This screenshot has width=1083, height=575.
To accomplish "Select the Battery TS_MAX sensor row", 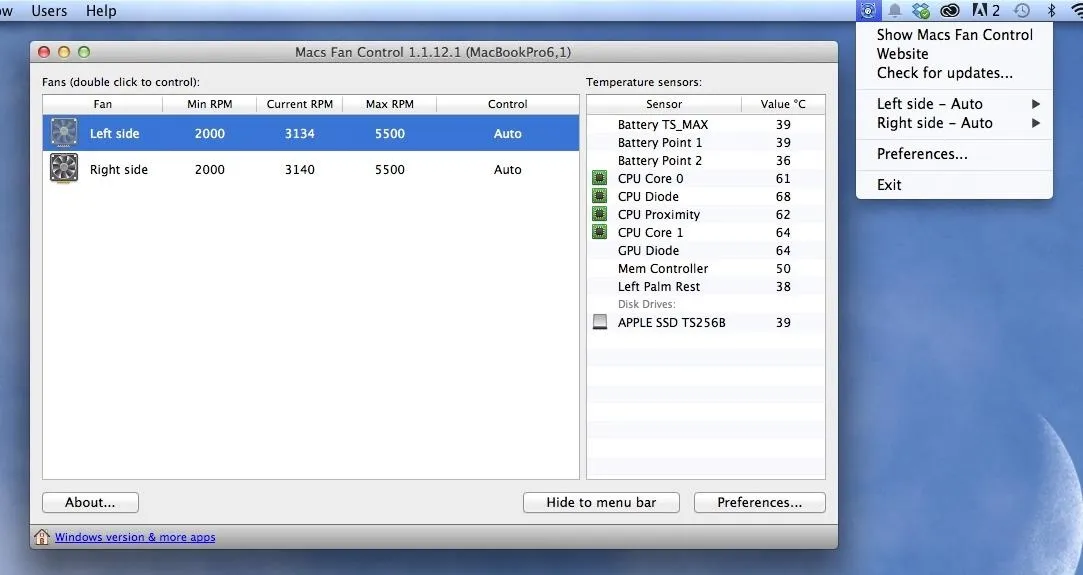I will [706, 124].
